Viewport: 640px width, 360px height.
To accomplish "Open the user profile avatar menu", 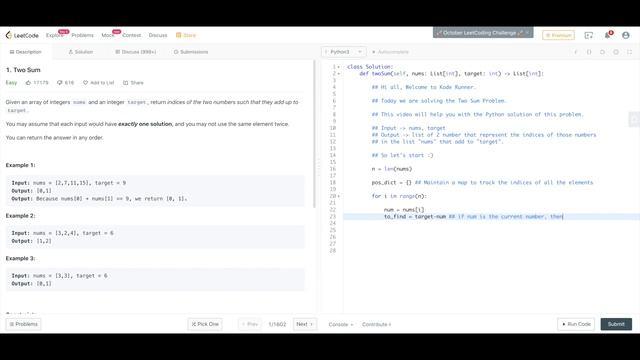I will (626, 36).
